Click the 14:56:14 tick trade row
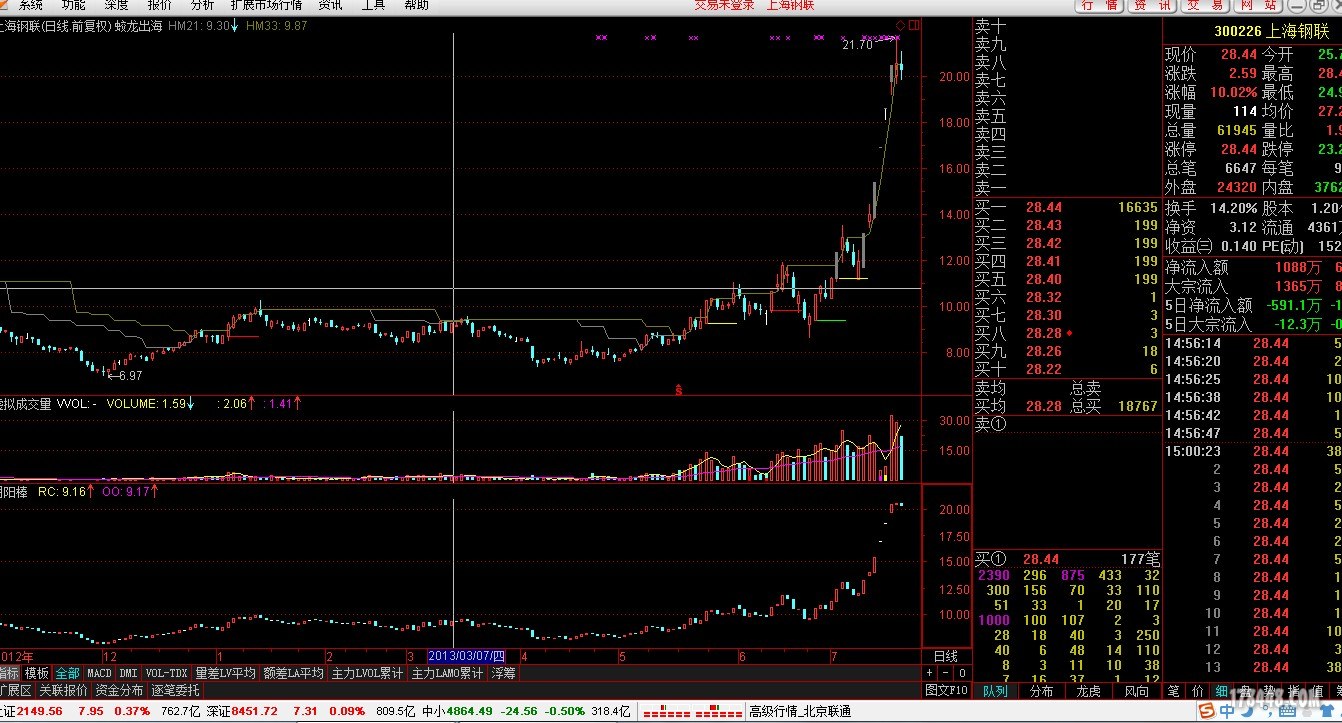Viewport: 1342px width, 723px height. tap(1252, 343)
